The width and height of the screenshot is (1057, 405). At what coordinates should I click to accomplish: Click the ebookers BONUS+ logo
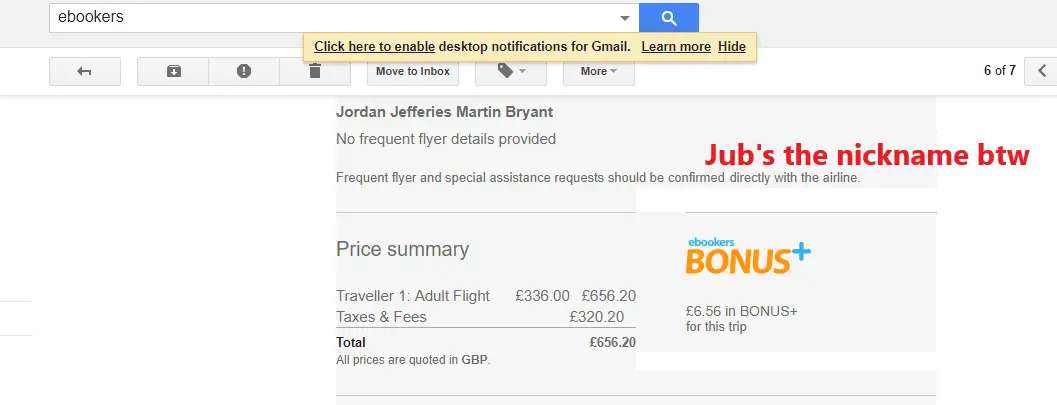pos(748,255)
